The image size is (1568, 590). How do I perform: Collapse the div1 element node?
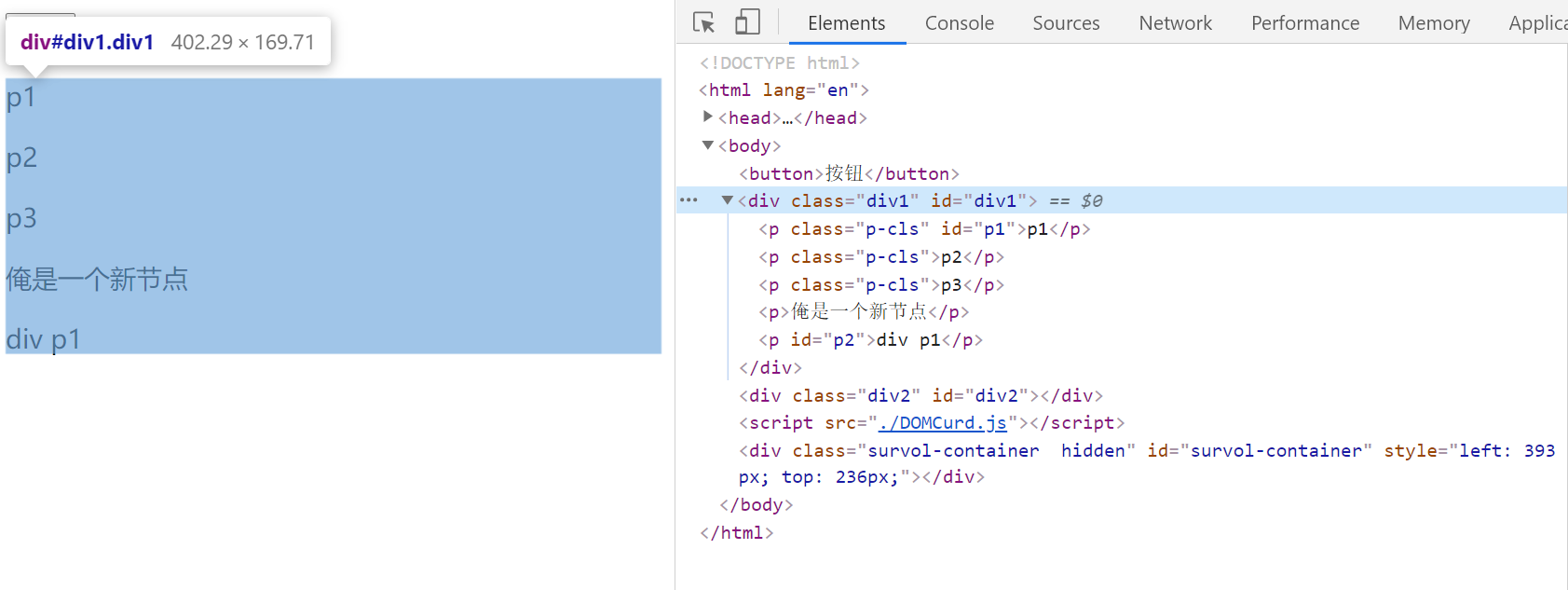point(728,200)
